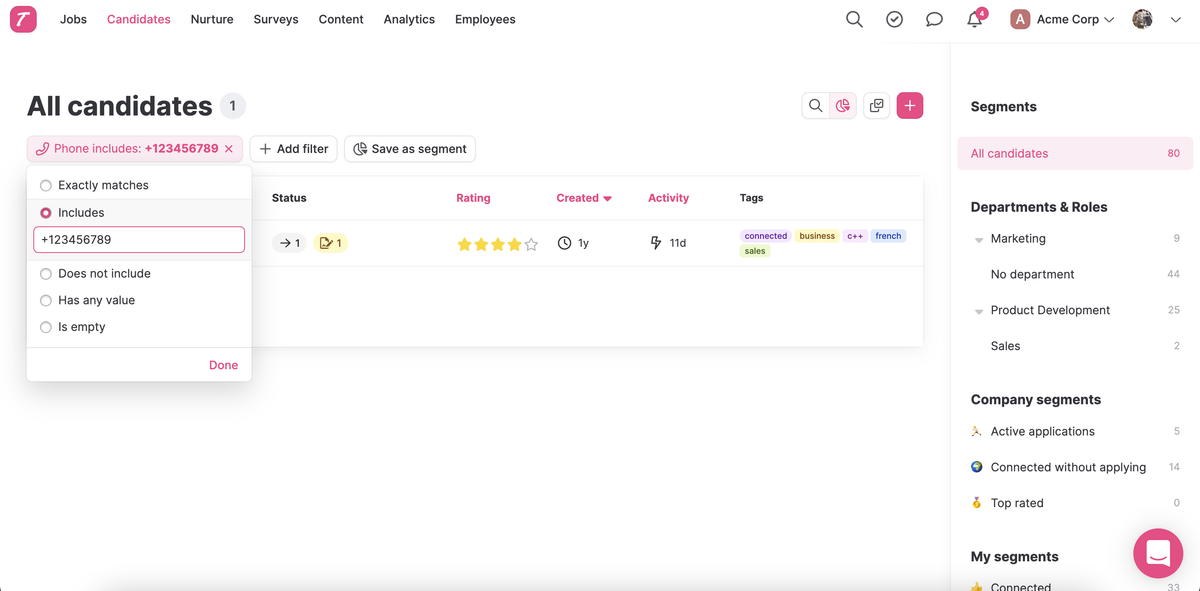
Task: Click the Teamtailor home logo
Action: 23,19
